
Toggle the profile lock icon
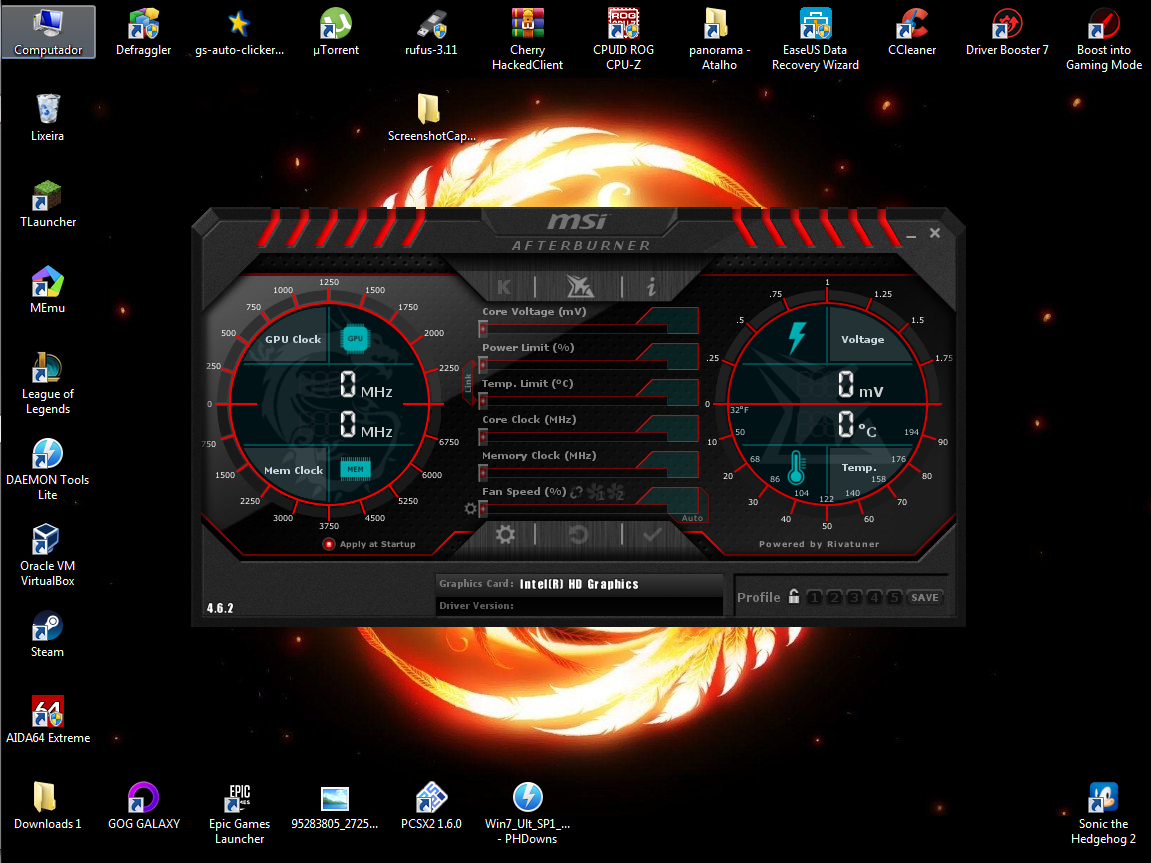[794, 597]
